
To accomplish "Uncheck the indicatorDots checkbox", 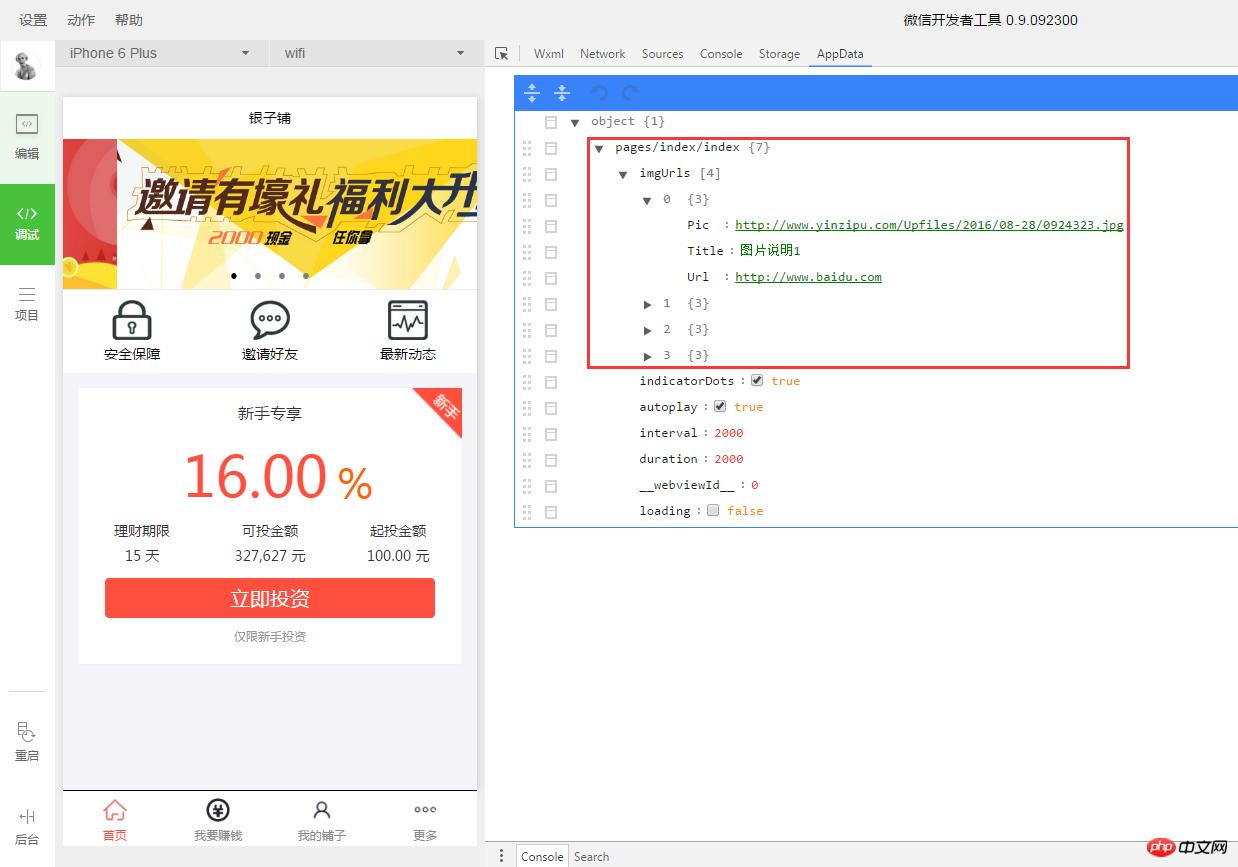I will [x=757, y=380].
